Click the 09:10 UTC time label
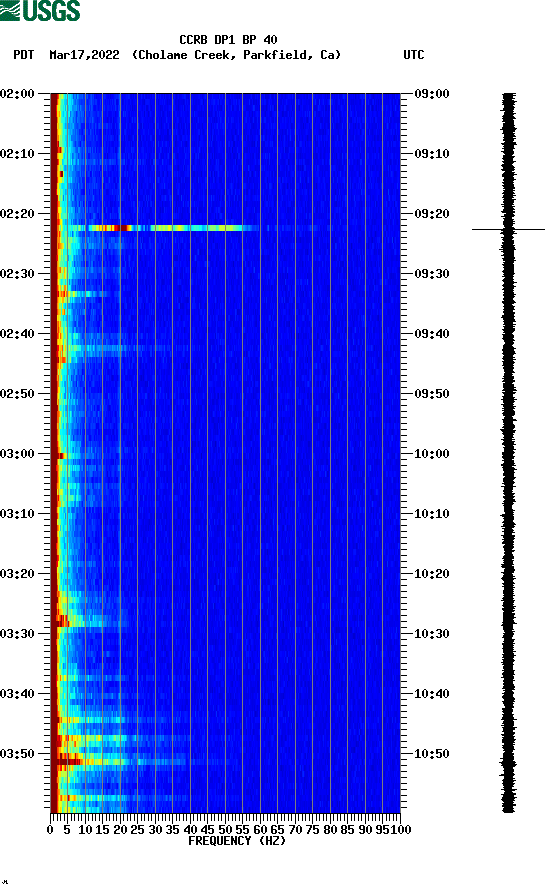This screenshot has width=552, height=893. 432,154
